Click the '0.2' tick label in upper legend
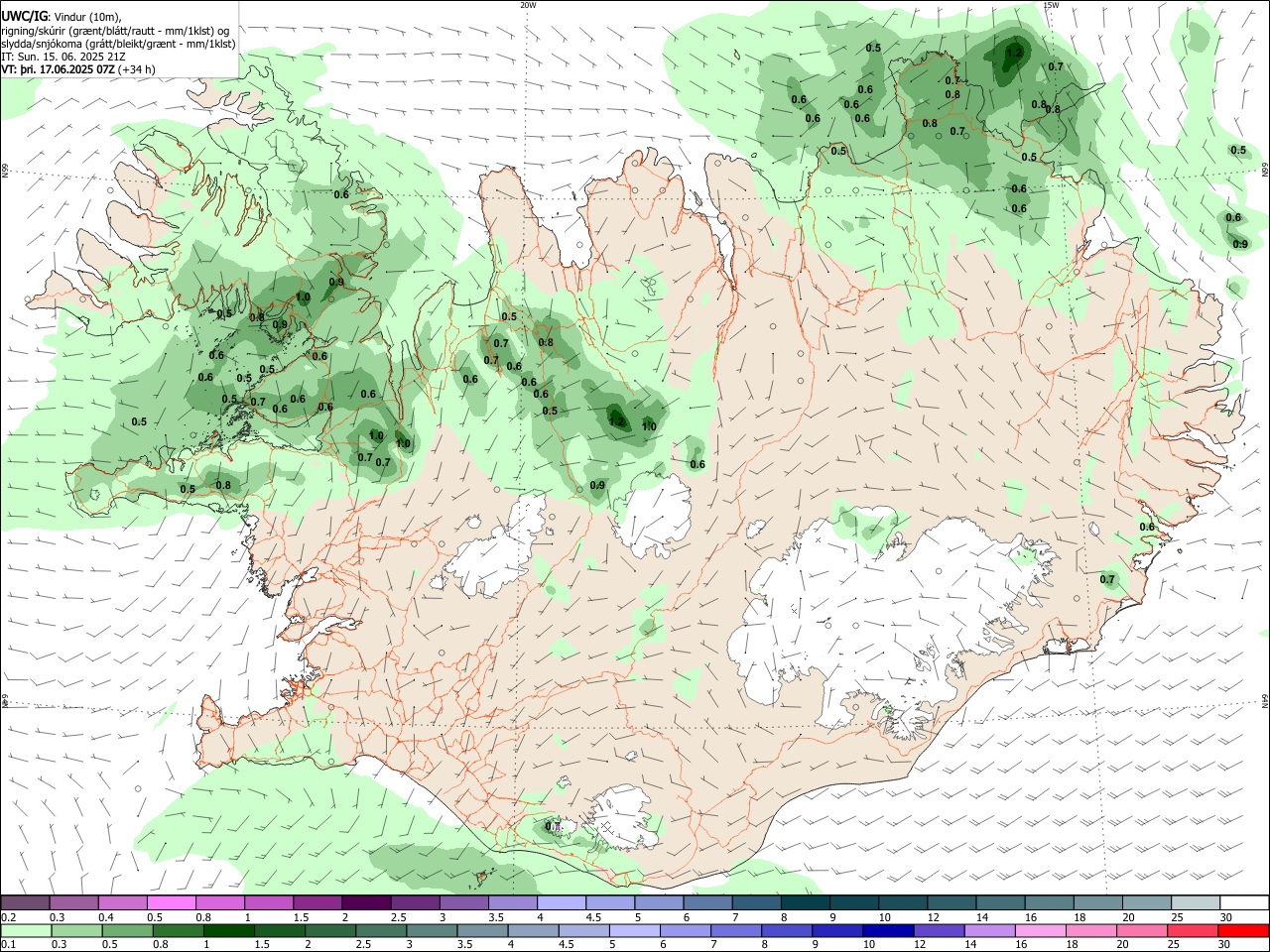The image size is (1270, 952). coord(8,917)
